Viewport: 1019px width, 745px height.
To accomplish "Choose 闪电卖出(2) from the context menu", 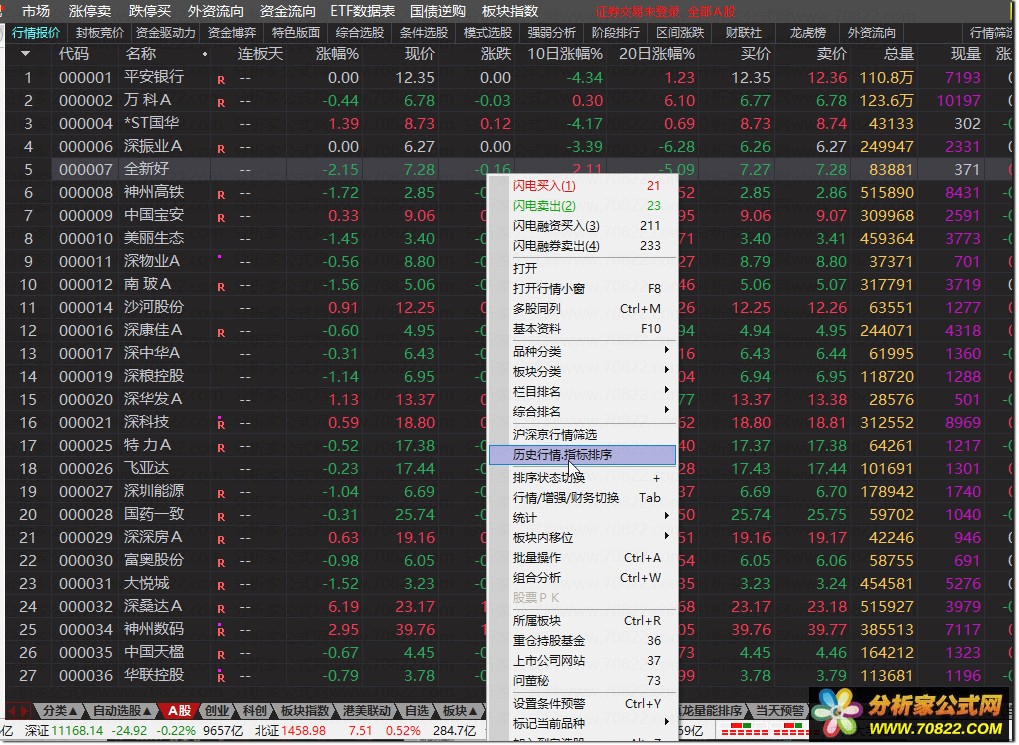I will pos(584,206).
